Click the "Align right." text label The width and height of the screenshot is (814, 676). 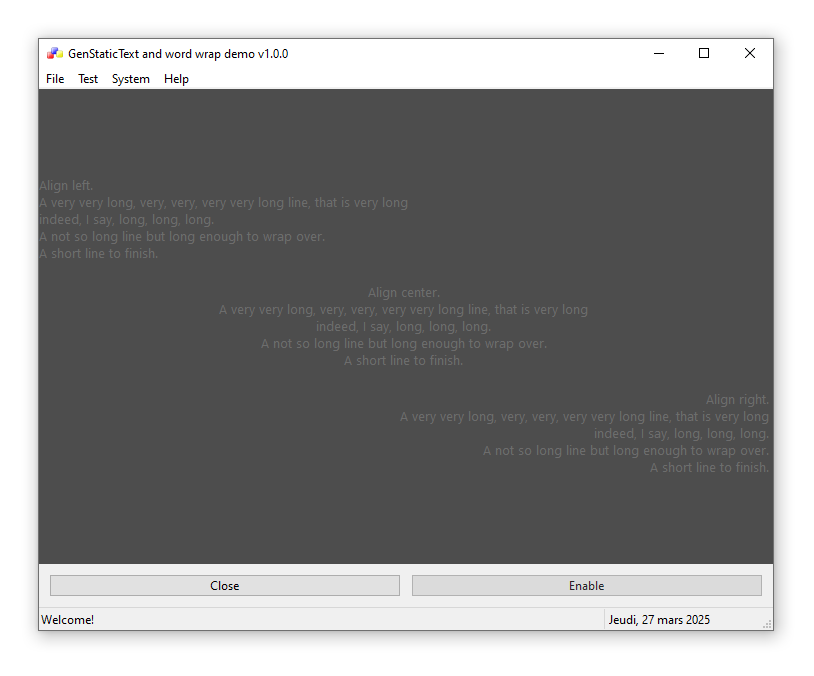737,400
